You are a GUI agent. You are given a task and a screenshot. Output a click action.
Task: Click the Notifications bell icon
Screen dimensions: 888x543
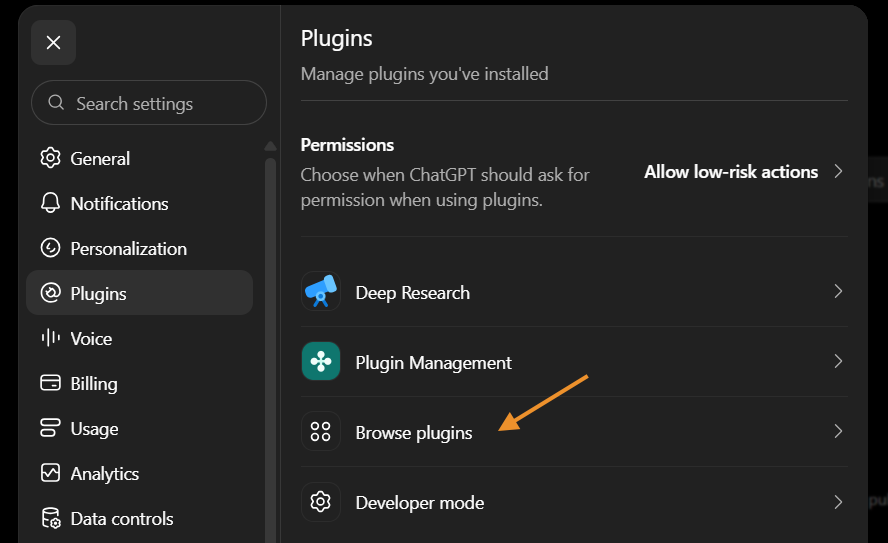(50, 203)
